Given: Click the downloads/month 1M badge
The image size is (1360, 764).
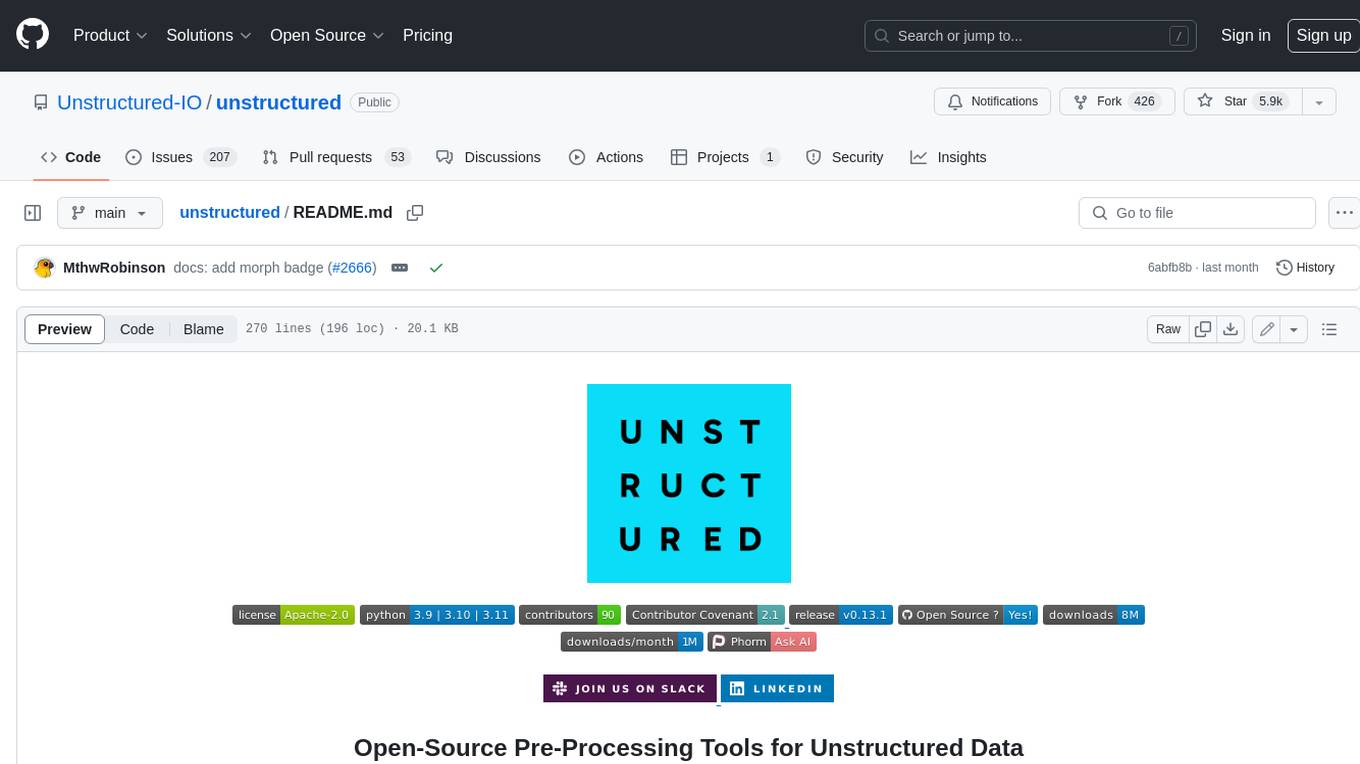Looking at the screenshot, I should click(x=632, y=642).
